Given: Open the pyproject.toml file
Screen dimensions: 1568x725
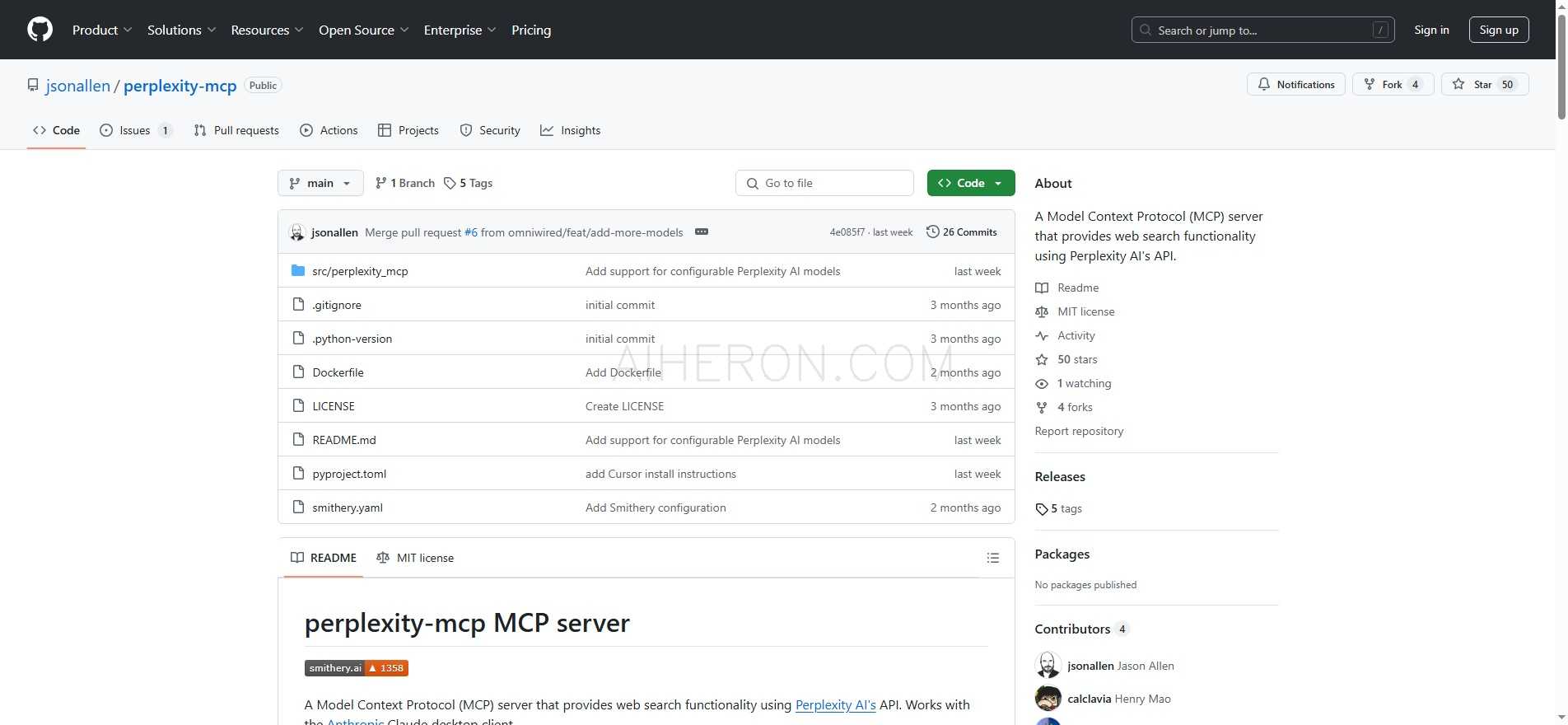Looking at the screenshot, I should pos(349,474).
